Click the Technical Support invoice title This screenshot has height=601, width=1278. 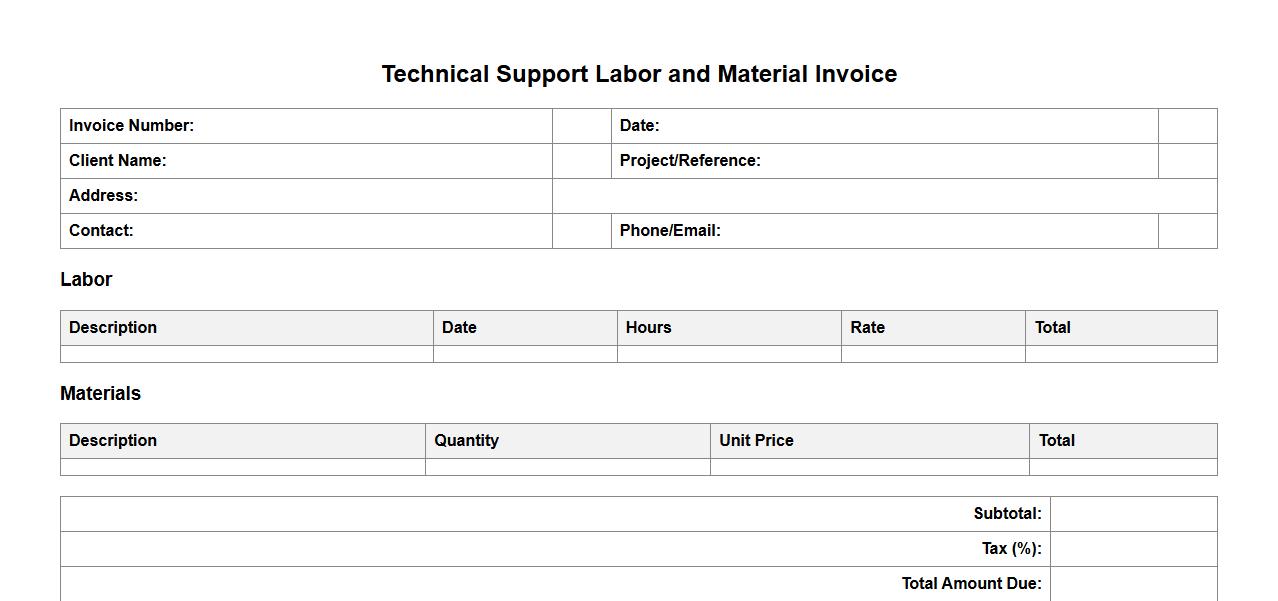(639, 74)
